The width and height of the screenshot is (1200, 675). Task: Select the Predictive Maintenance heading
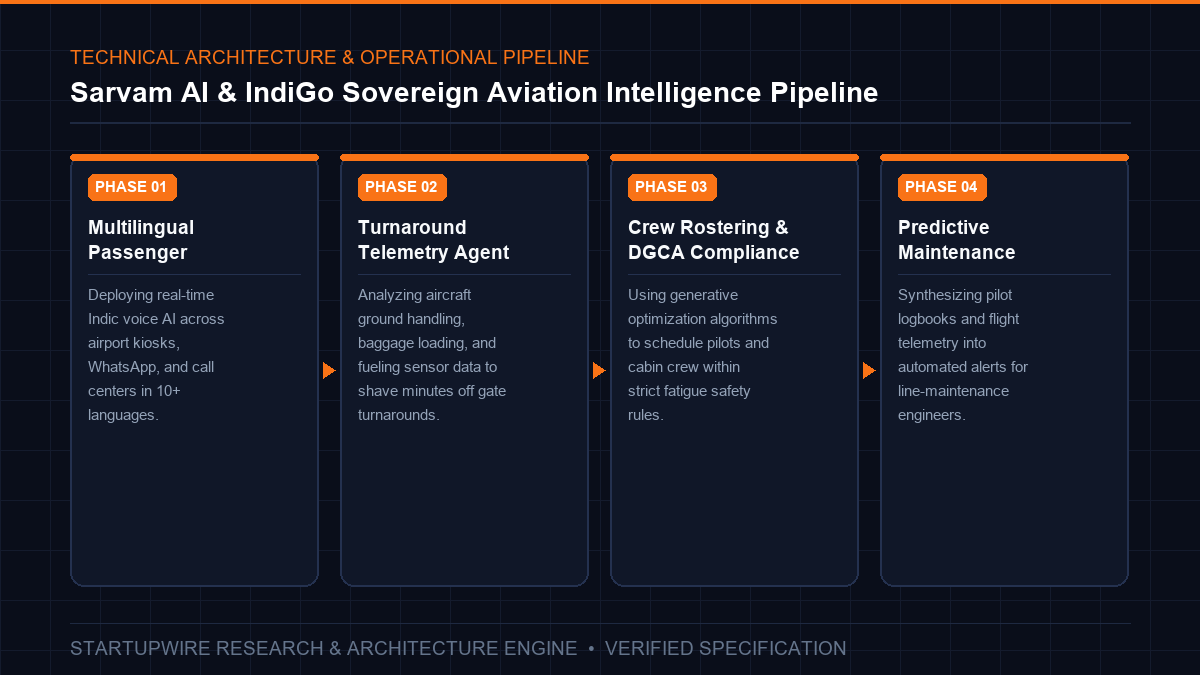[957, 240]
